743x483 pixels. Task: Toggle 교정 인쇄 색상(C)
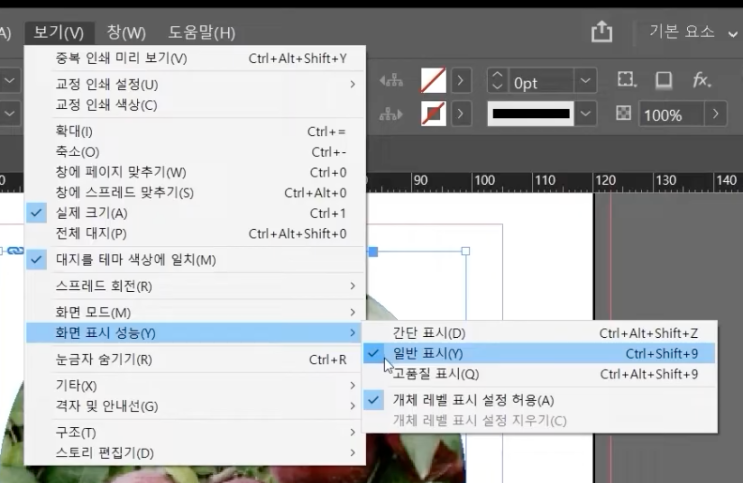pos(195,105)
